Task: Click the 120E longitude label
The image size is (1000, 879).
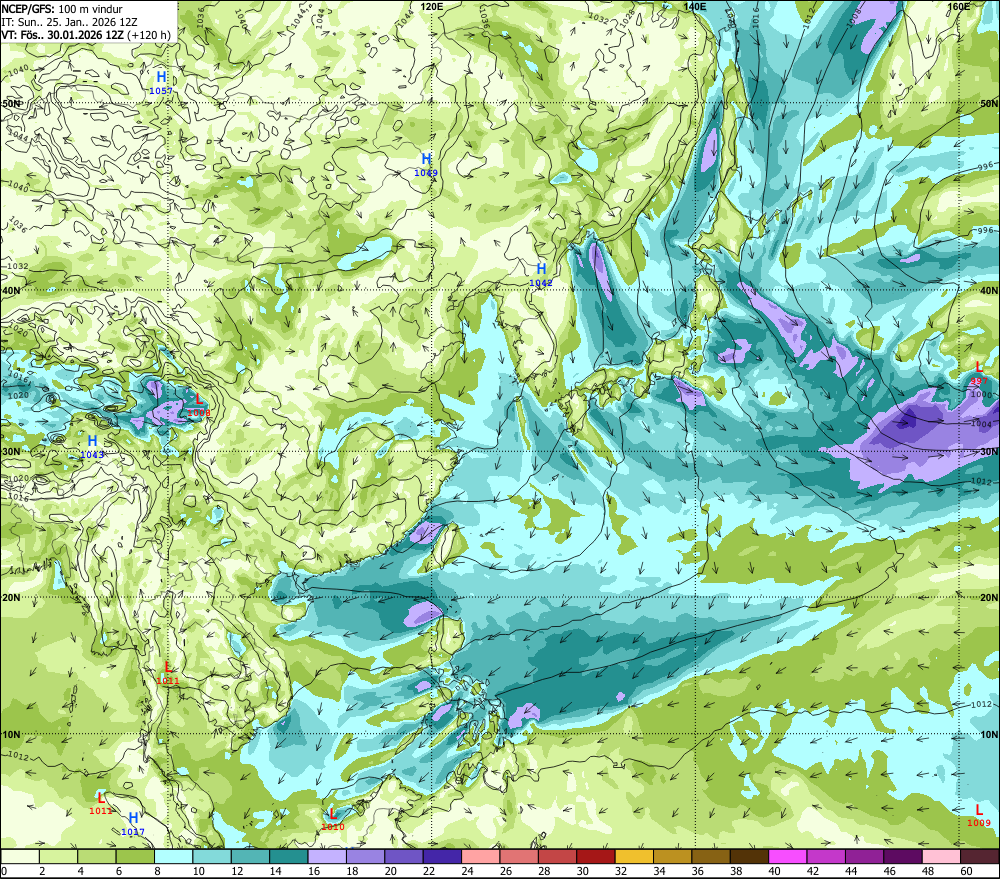Action: click(432, 6)
